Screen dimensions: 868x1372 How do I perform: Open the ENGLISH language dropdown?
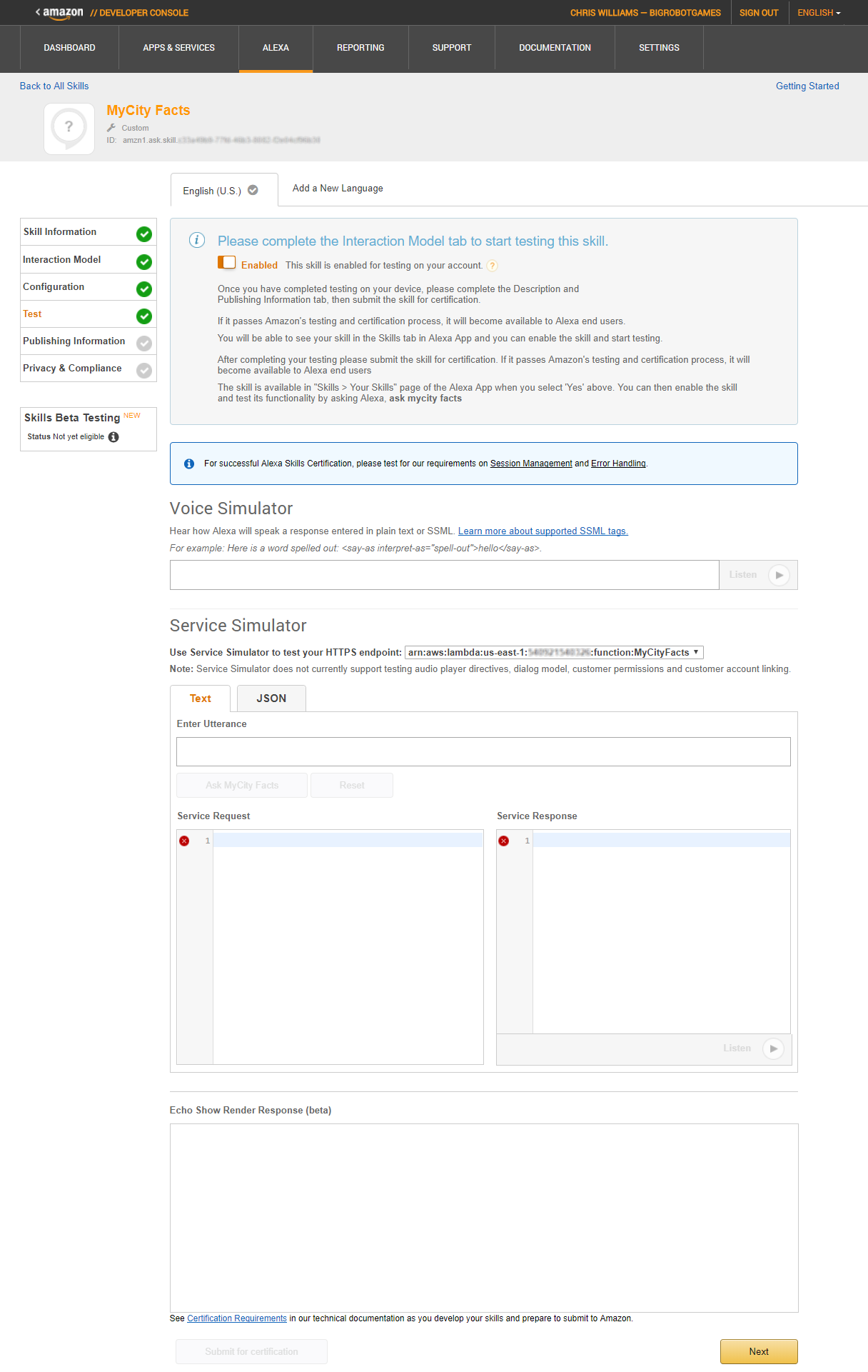coord(819,13)
